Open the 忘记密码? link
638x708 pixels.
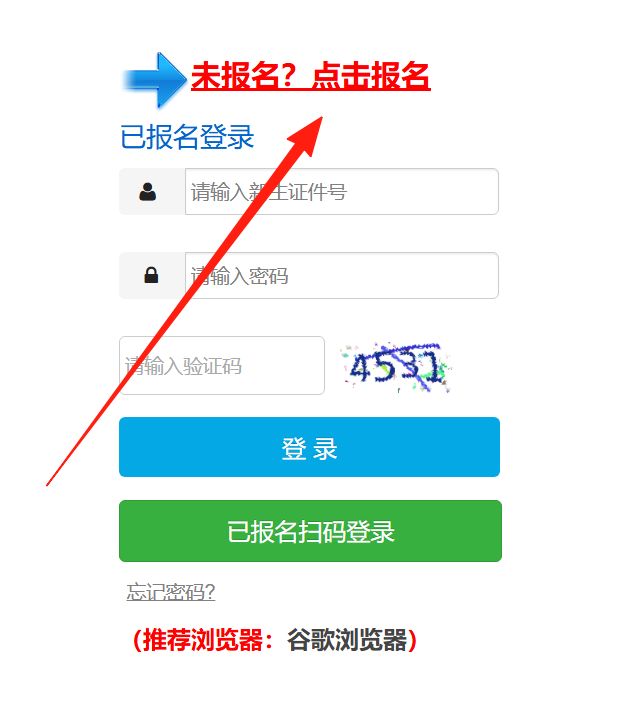(x=171, y=592)
